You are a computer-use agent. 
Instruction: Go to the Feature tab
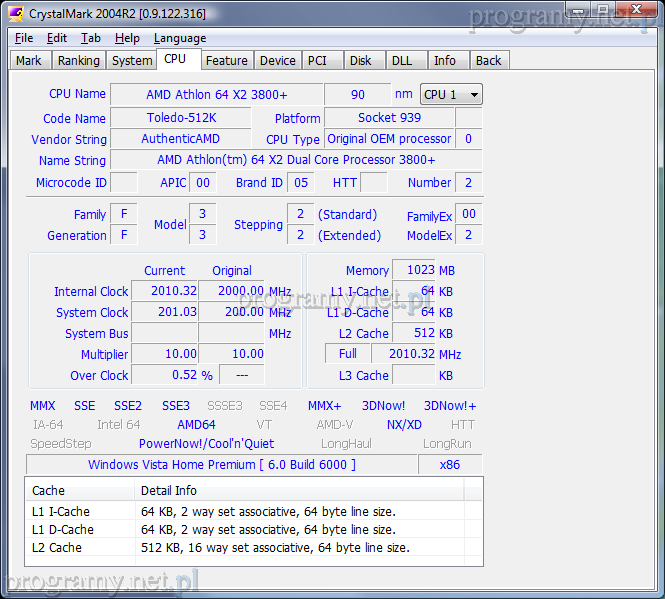point(226,61)
